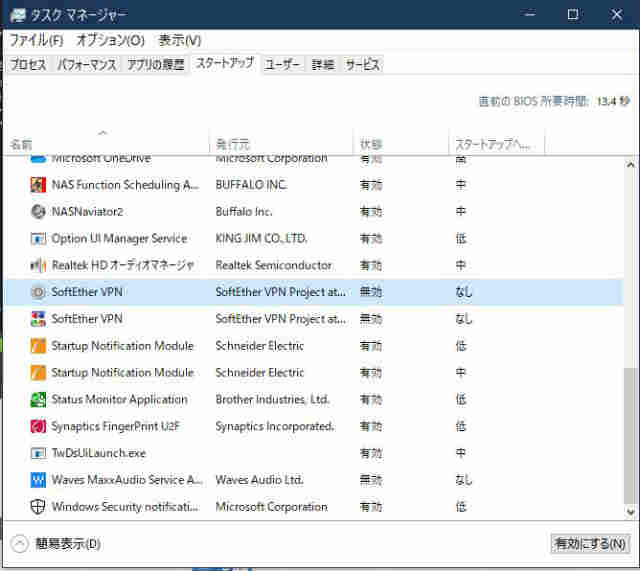Image resolution: width=640 pixels, height=571 pixels.
Task: Click the Waves MaxxAudio Service icon
Action: click(38, 480)
